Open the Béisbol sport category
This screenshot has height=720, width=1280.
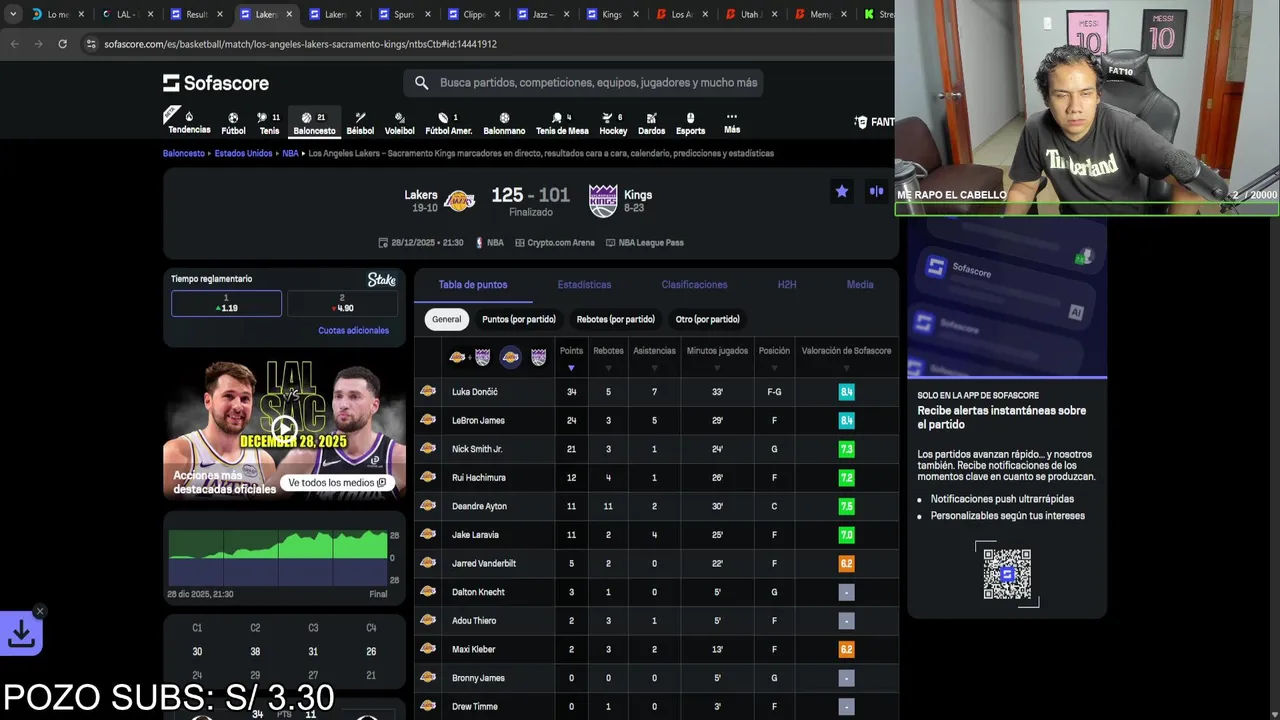coord(360,123)
